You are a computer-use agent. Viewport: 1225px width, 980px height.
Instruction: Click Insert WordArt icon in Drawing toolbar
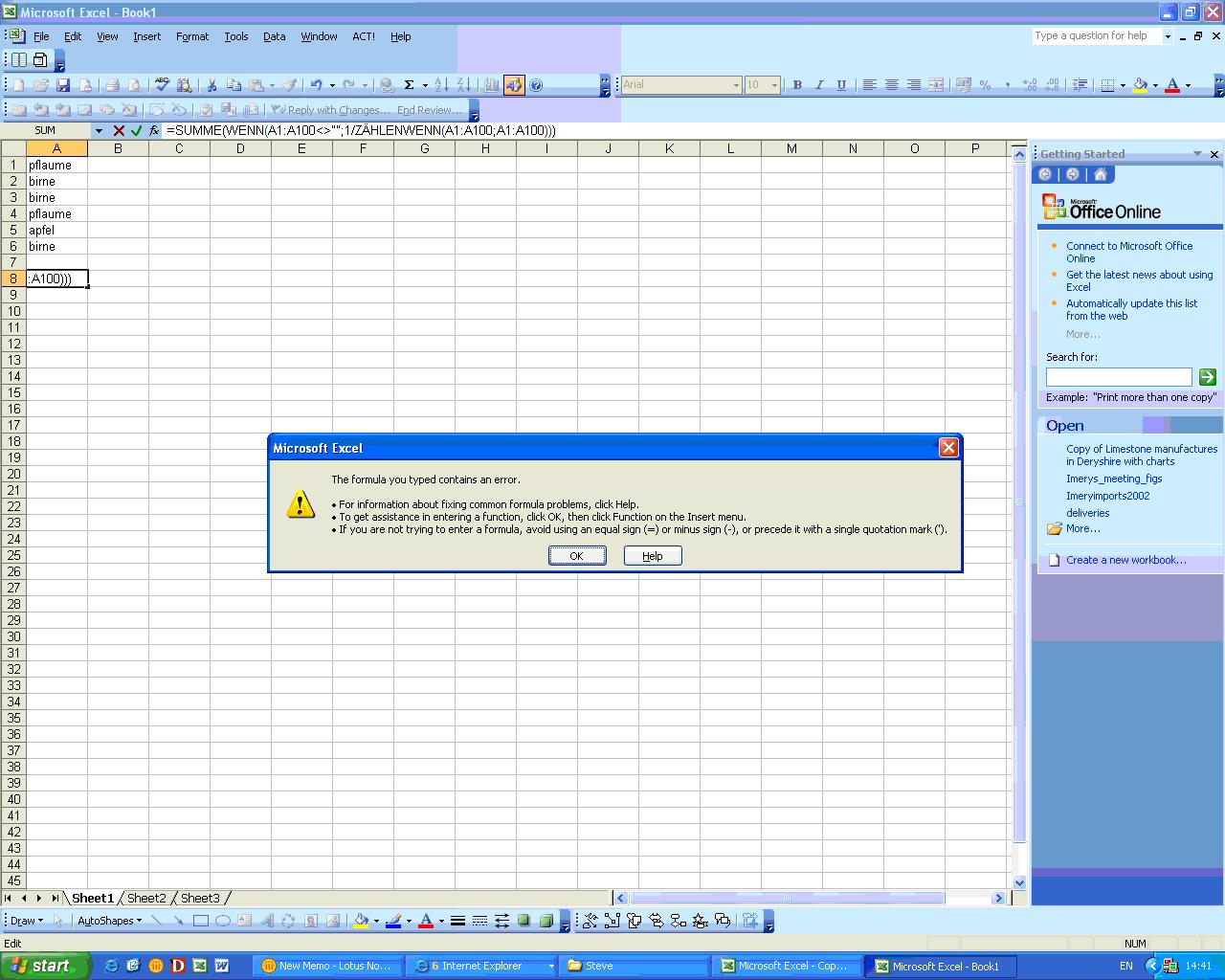(x=266, y=921)
